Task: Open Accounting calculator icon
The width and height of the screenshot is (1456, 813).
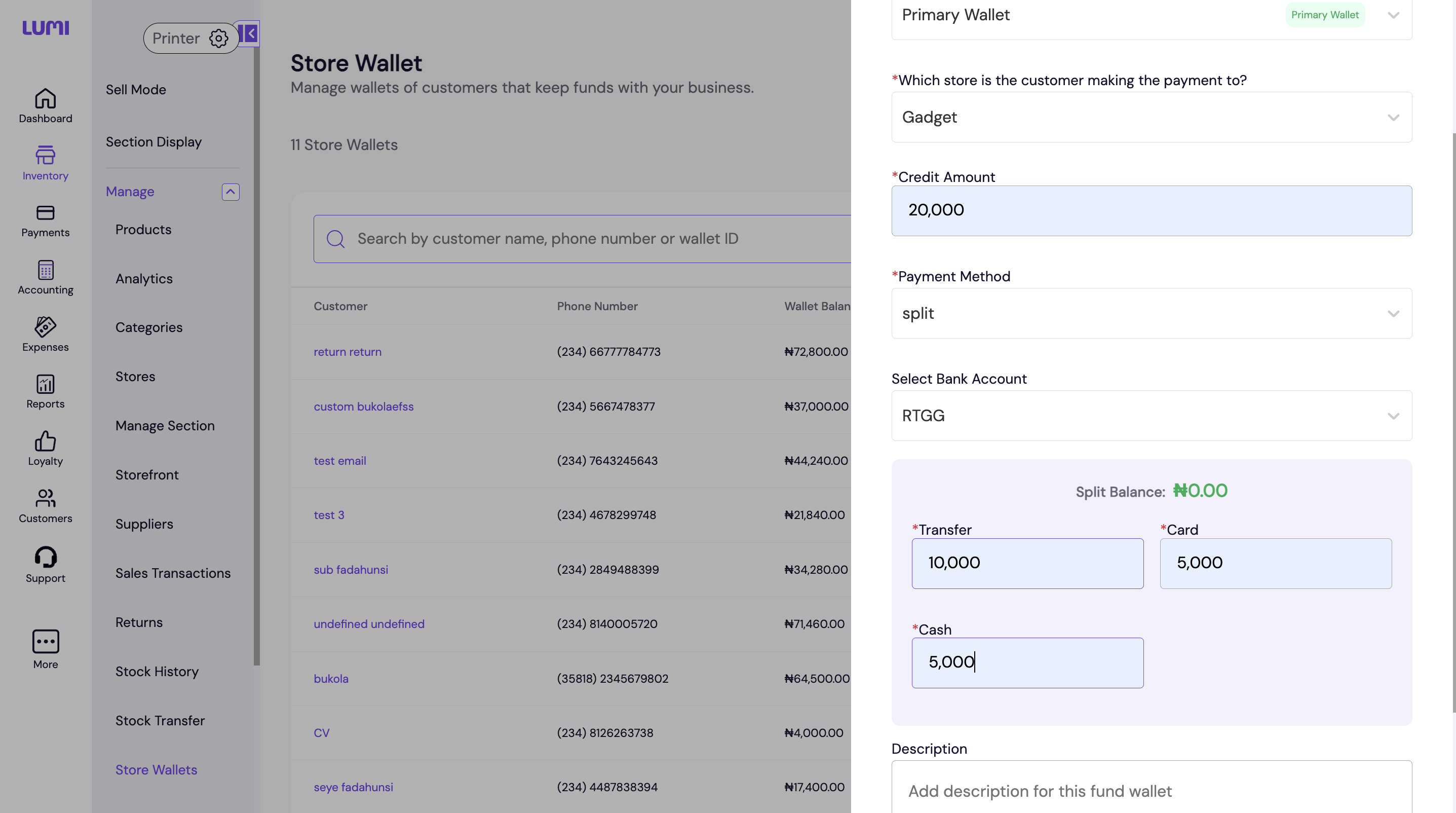Action: pyautogui.click(x=45, y=270)
